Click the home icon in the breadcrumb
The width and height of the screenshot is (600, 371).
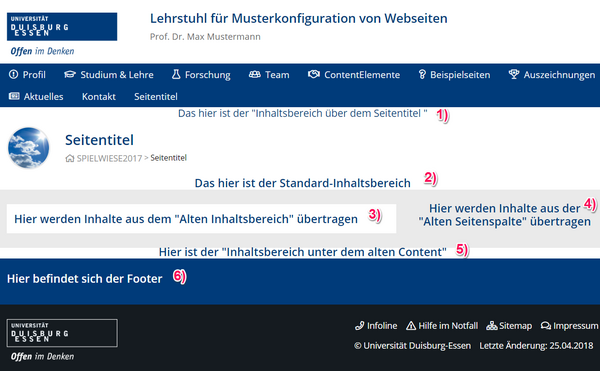70,158
